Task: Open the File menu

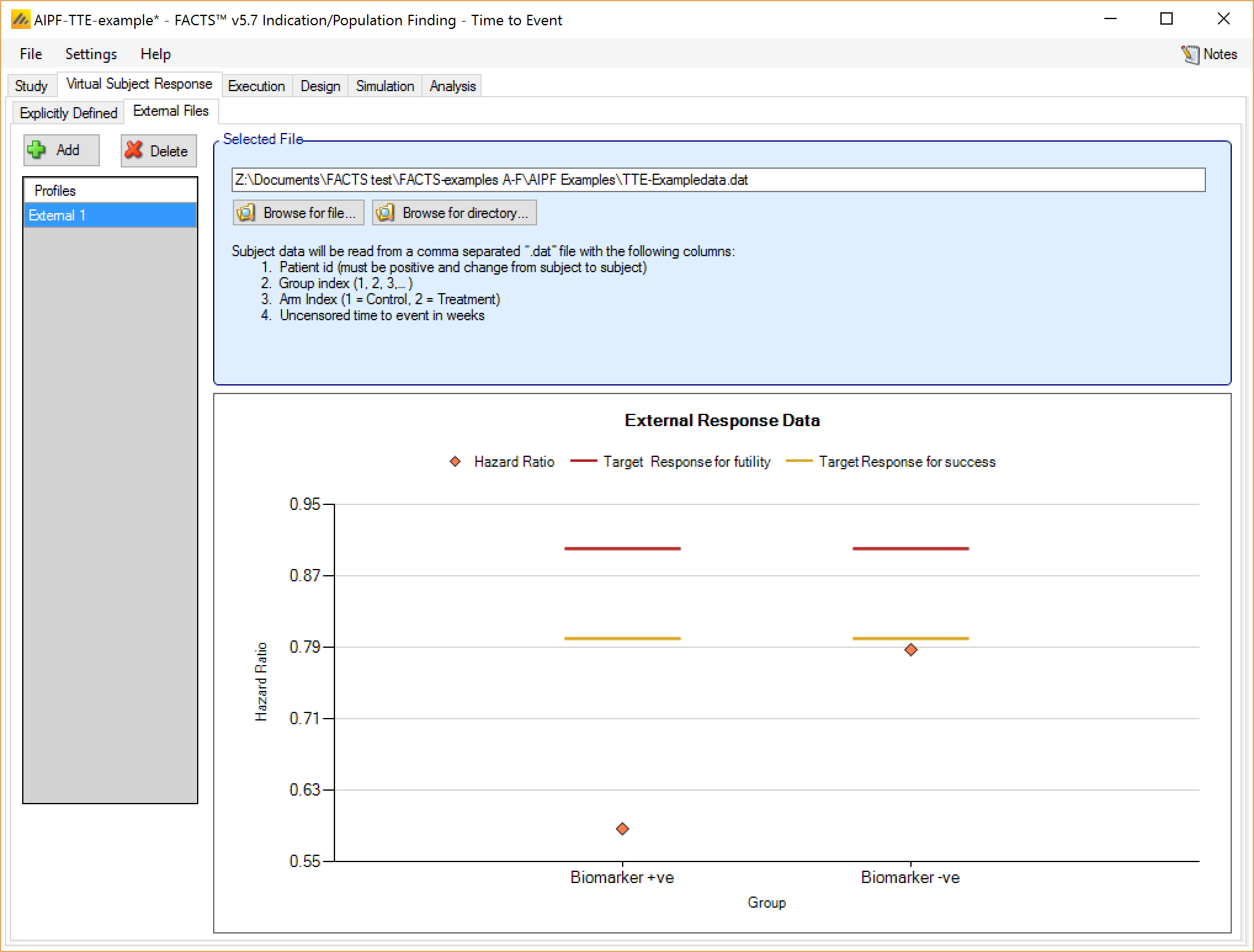Action: (31, 54)
